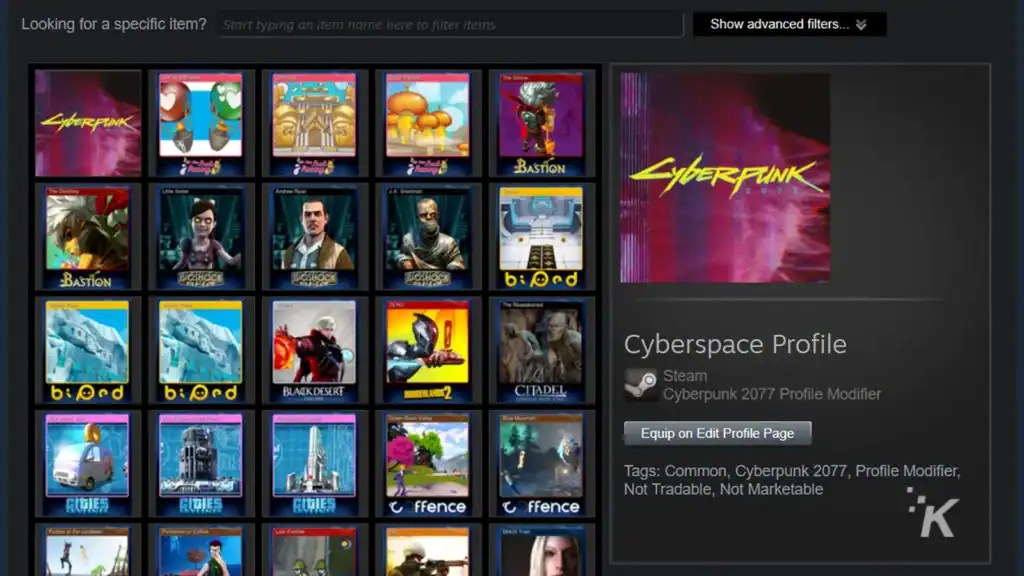Select the Cyberspace Profile card in the grid

coord(88,120)
